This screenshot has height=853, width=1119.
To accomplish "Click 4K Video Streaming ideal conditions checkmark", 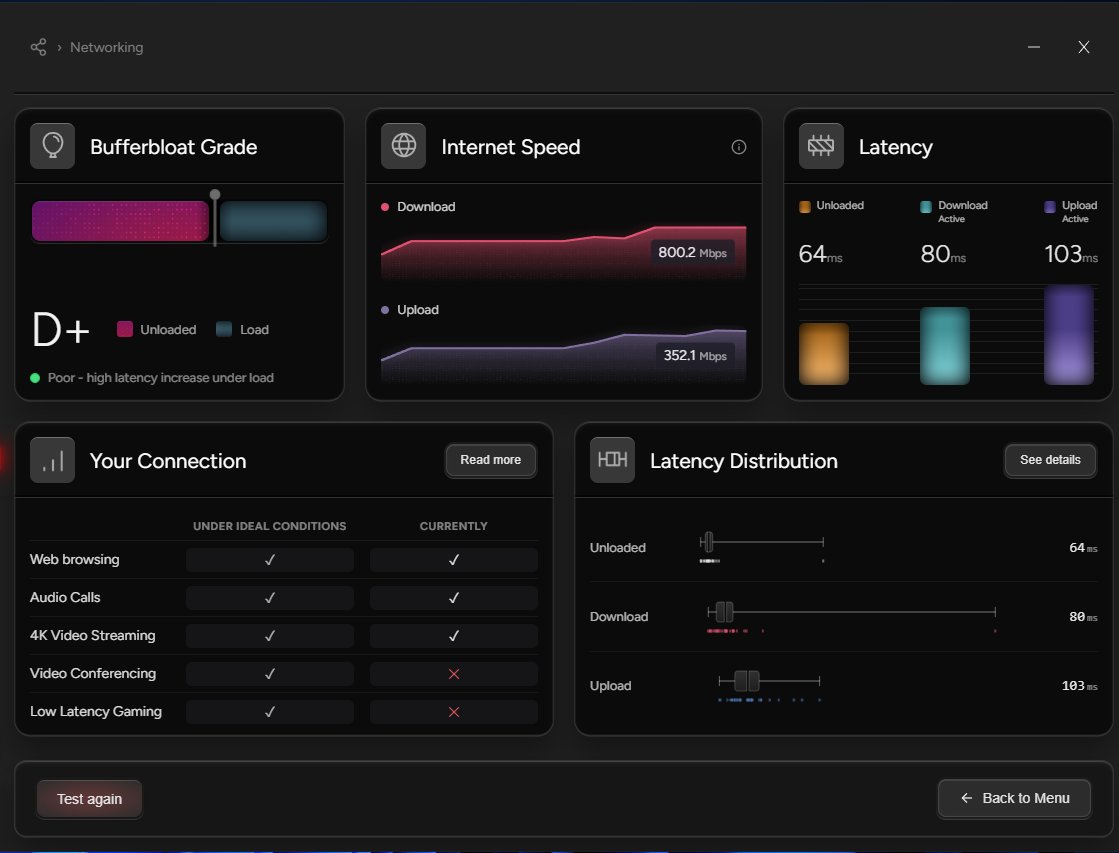I will click(270, 636).
